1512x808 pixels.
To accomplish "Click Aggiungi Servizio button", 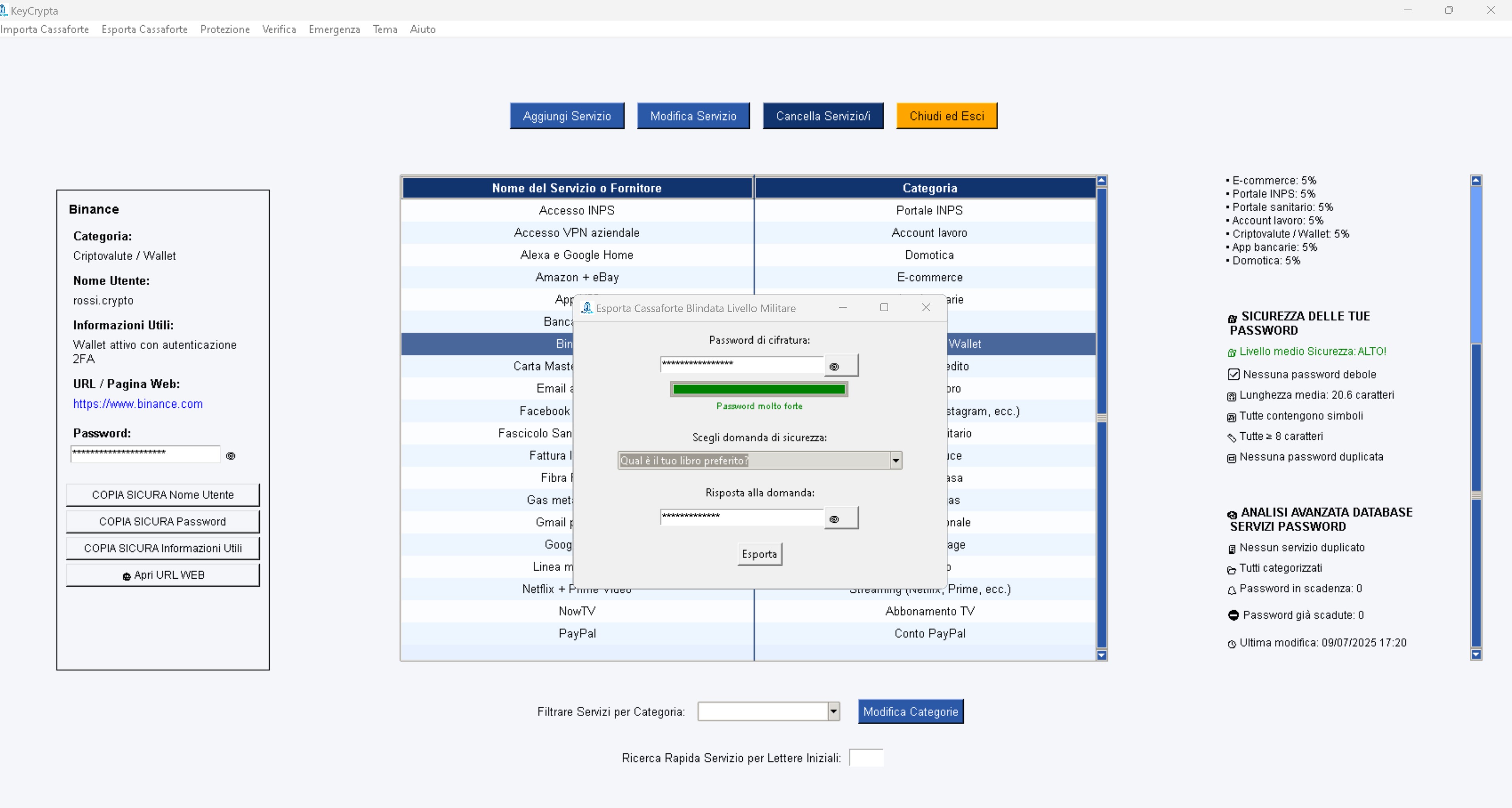I will pyautogui.click(x=567, y=116).
